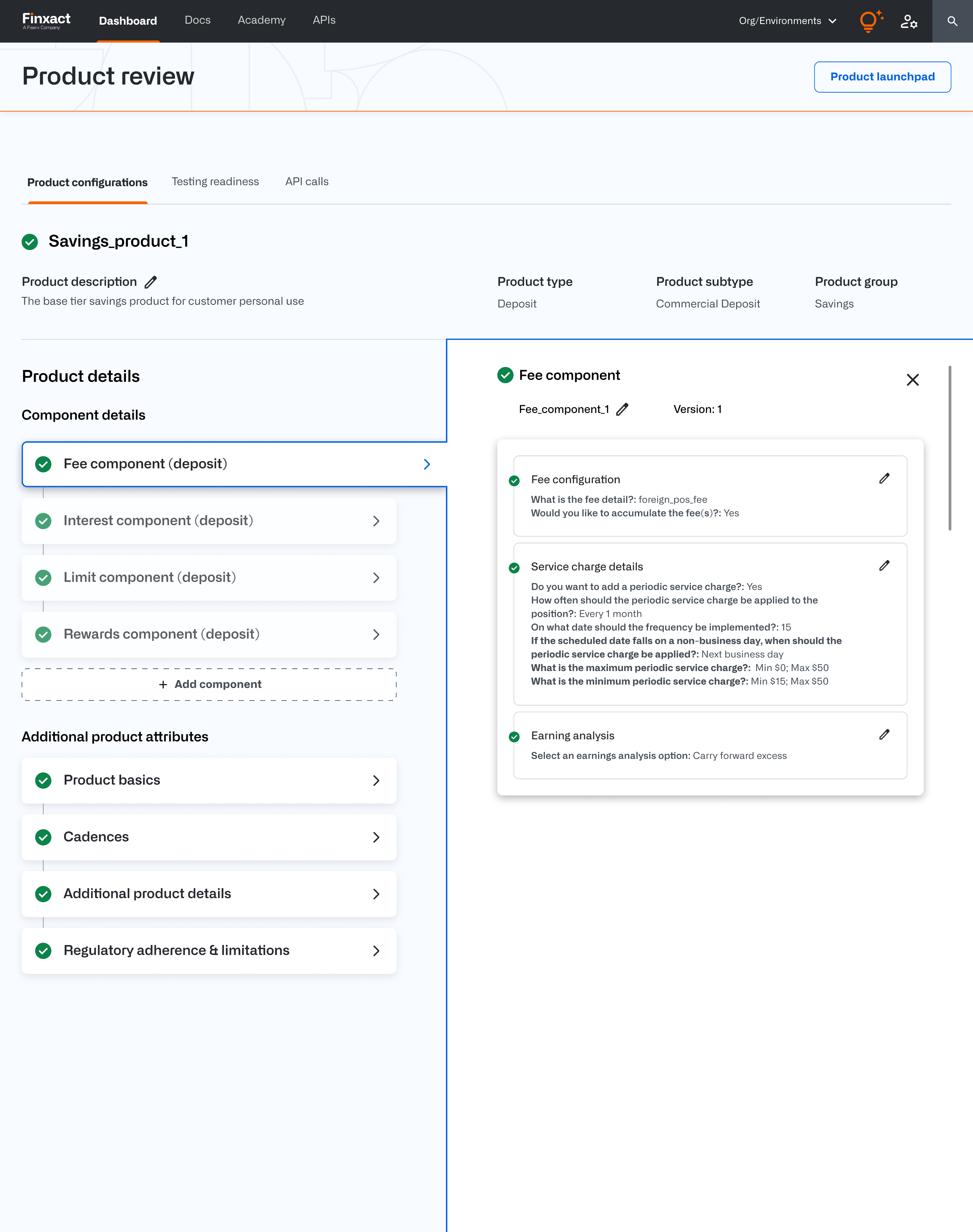Edit product description pencil icon
Image resolution: width=973 pixels, height=1232 pixels.
pyautogui.click(x=150, y=282)
